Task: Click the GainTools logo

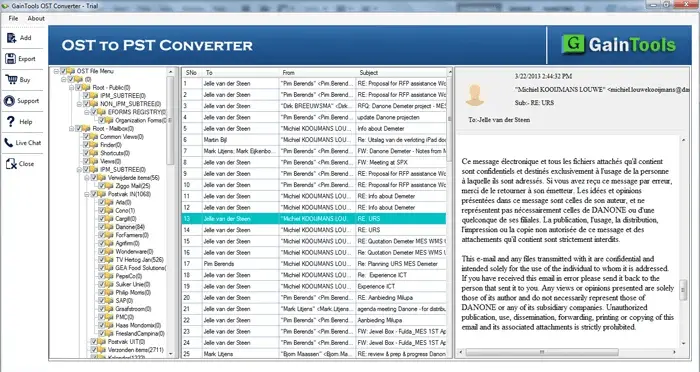Action: point(619,45)
